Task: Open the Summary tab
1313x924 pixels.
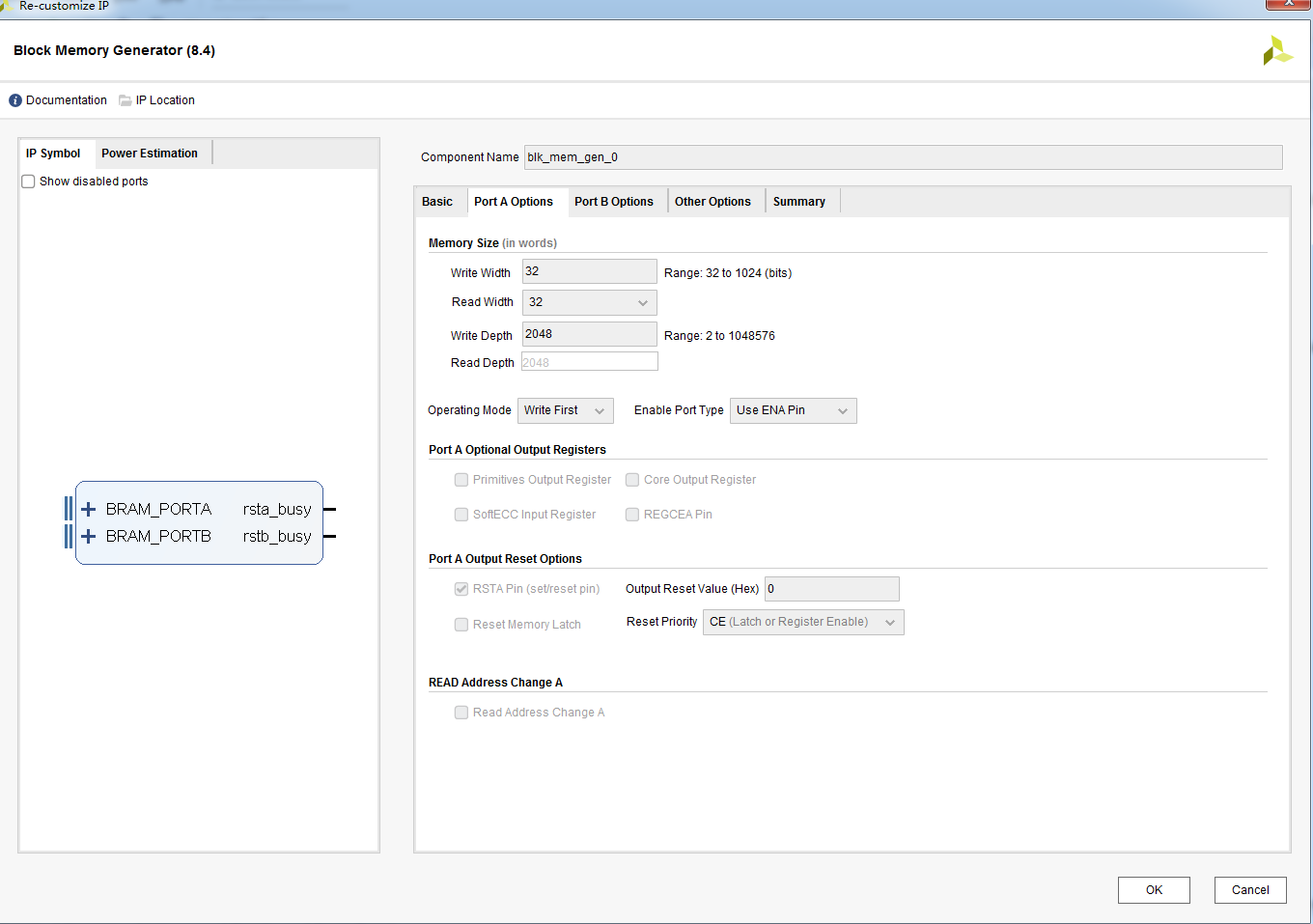Action: click(799, 202)
